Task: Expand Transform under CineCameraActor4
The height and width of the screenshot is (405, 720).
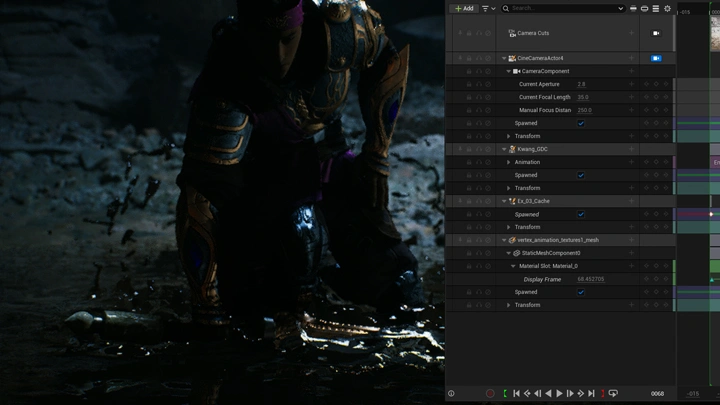Action: pyautogui.click(x=508, y=136)
